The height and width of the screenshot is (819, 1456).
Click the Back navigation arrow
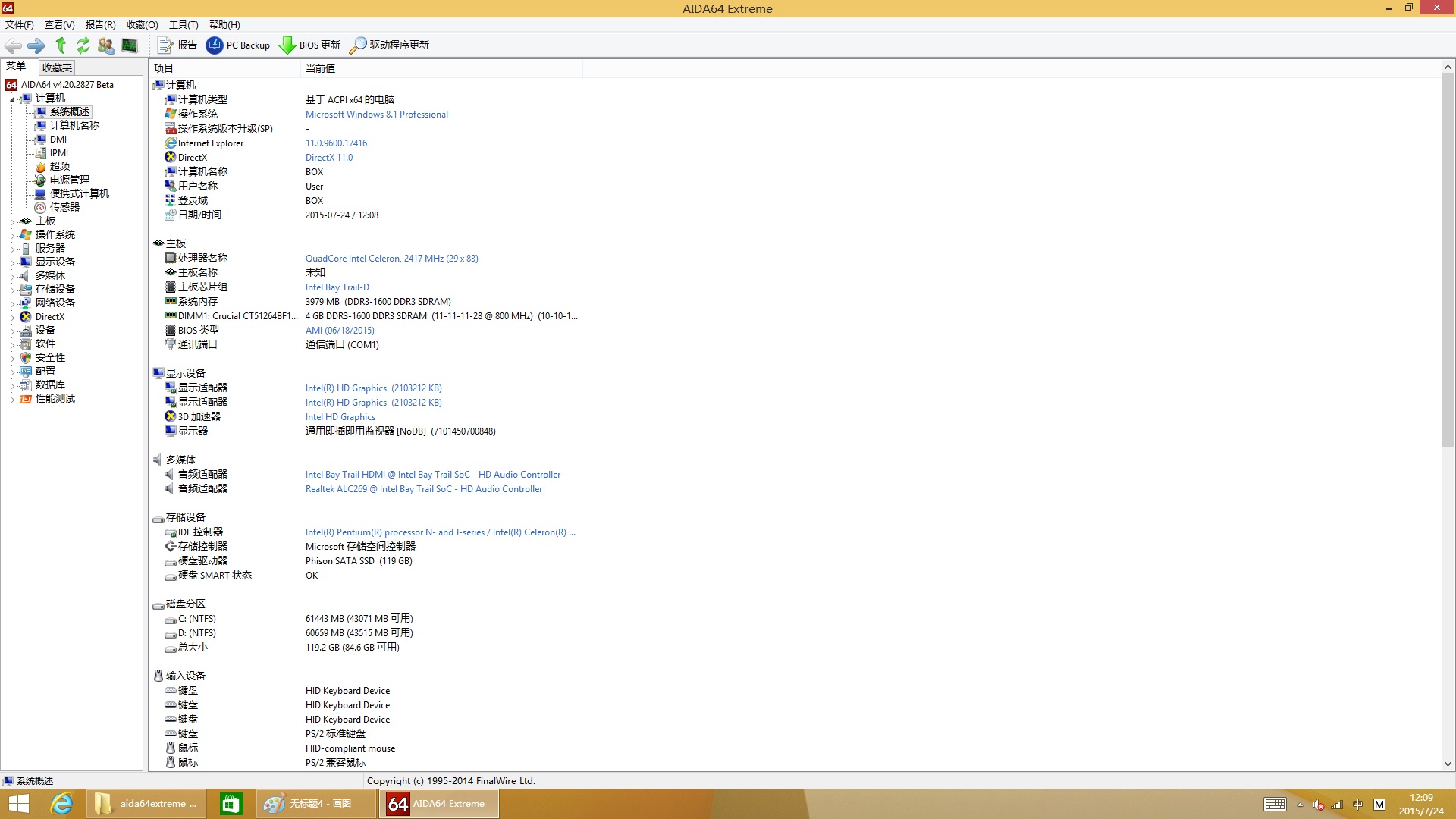click(x=13, y=45)
